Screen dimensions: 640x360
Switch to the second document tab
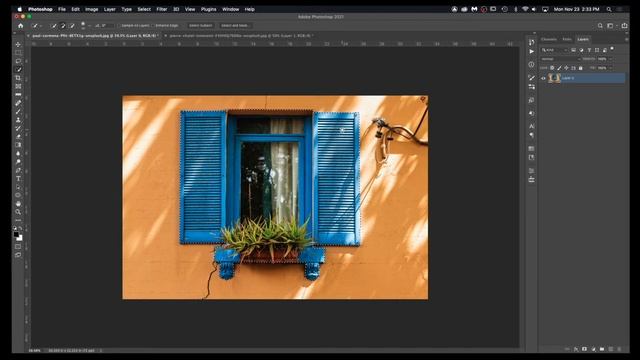tap(240, 36)
